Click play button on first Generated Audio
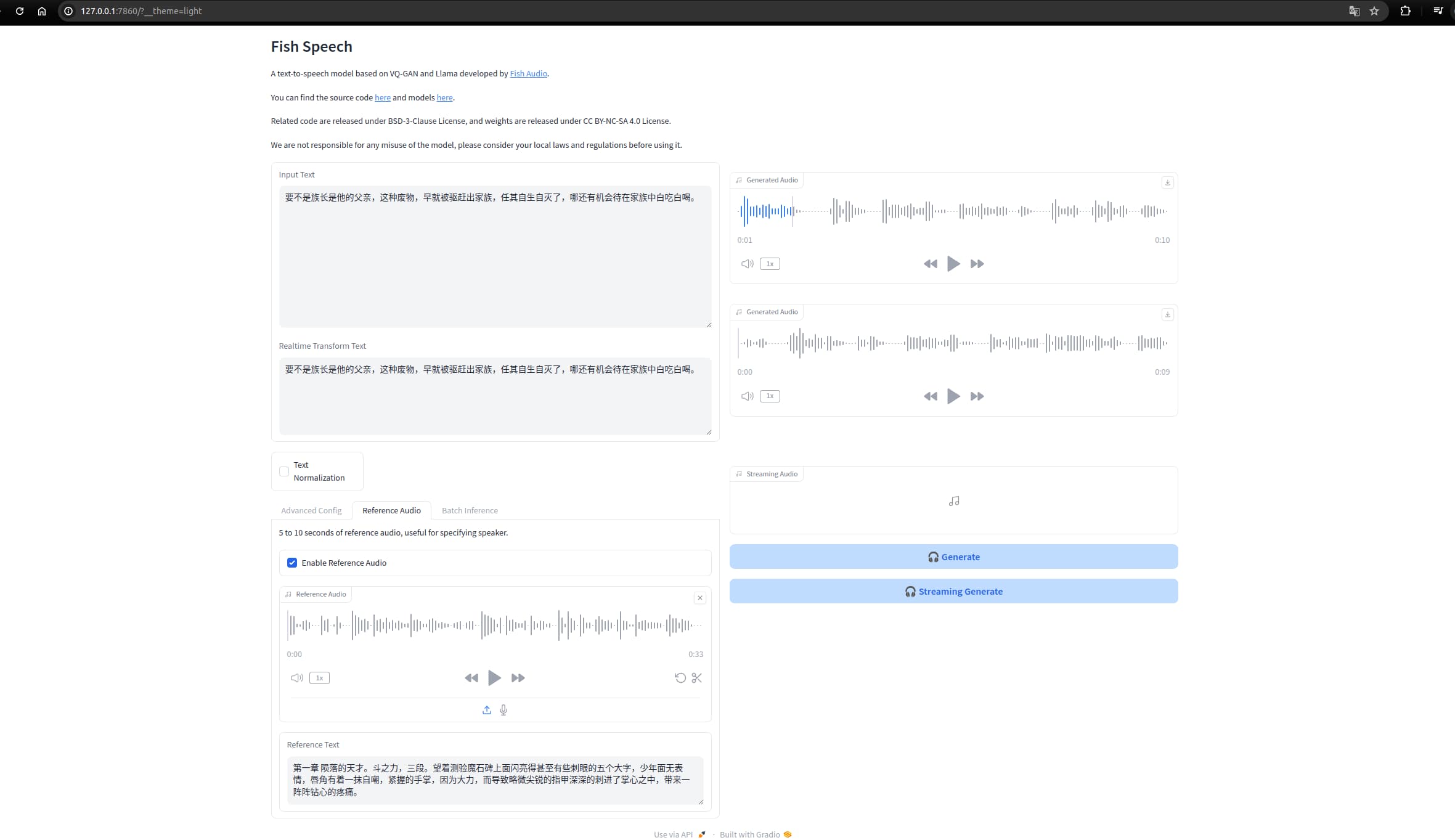 coord(953,264)
